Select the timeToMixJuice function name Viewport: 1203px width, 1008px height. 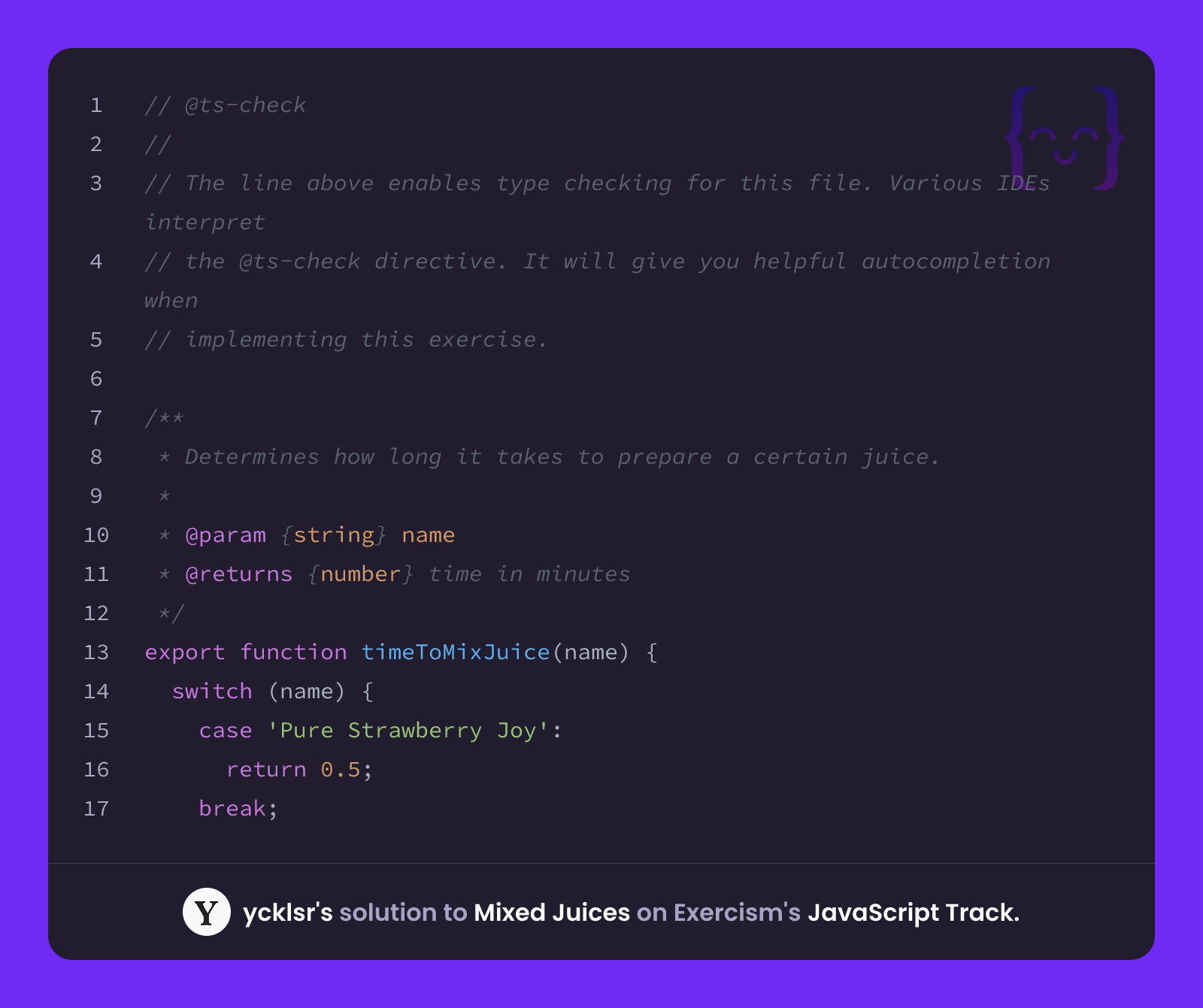[456, 652]
